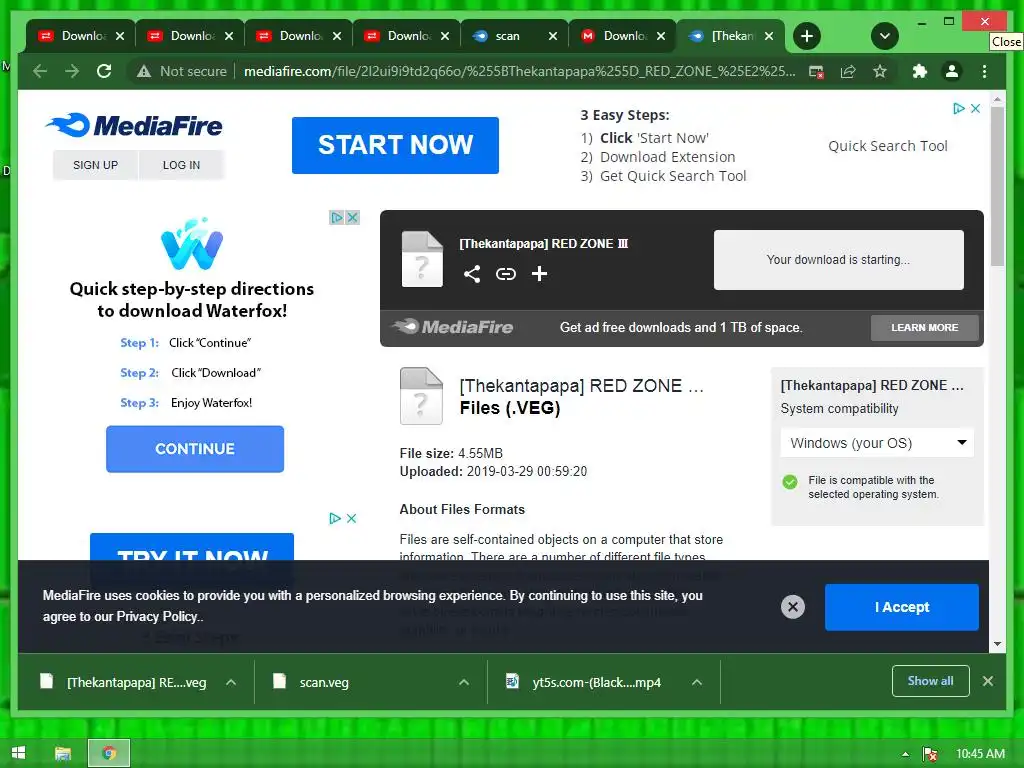The height and width of the screenshot is (768, 1024).
Task: Close the top-right Quick Search ad
Action: click(x=976, y=108)
